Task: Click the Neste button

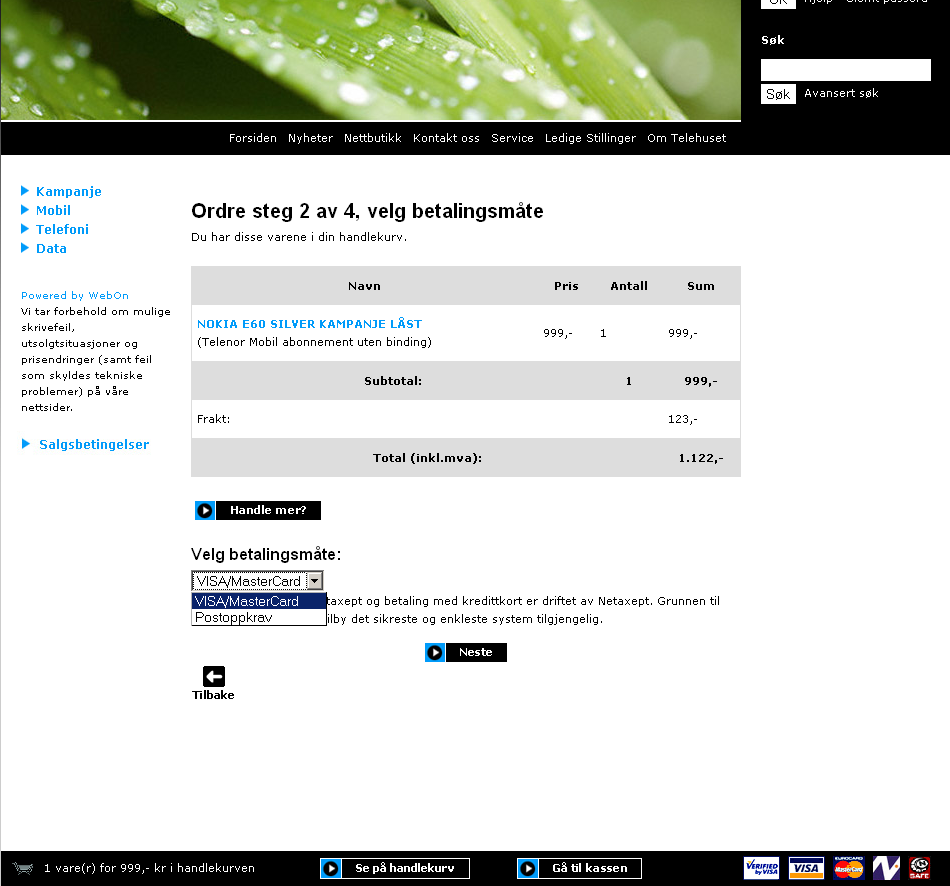Action: 466,653
